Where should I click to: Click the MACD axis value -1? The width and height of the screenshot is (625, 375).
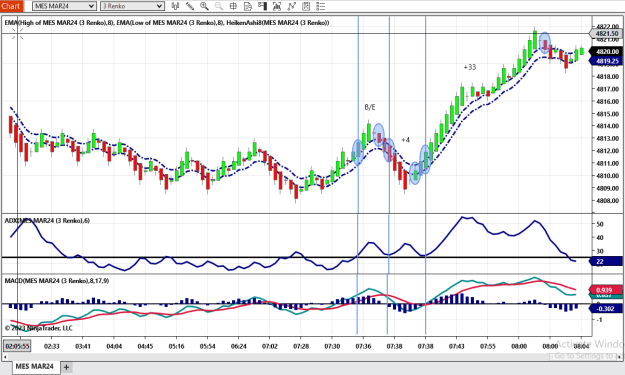point(599,320)
